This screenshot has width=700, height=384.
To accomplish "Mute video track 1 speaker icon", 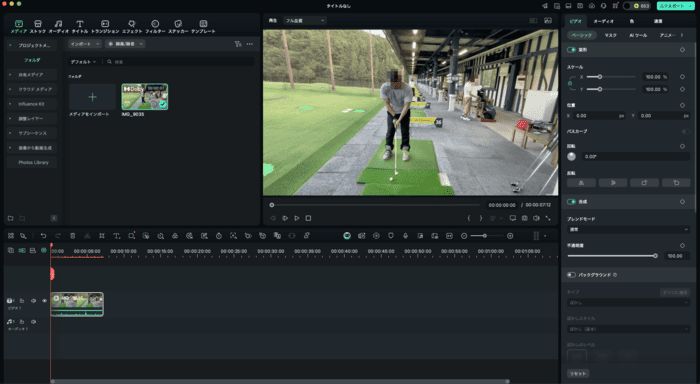I will (33, 301).
